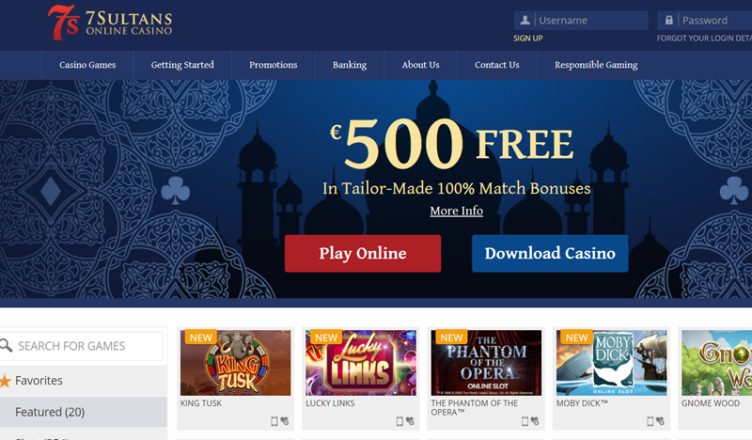Open the Promotions menu item
The image size is (752, 440).
coord(273,65)
